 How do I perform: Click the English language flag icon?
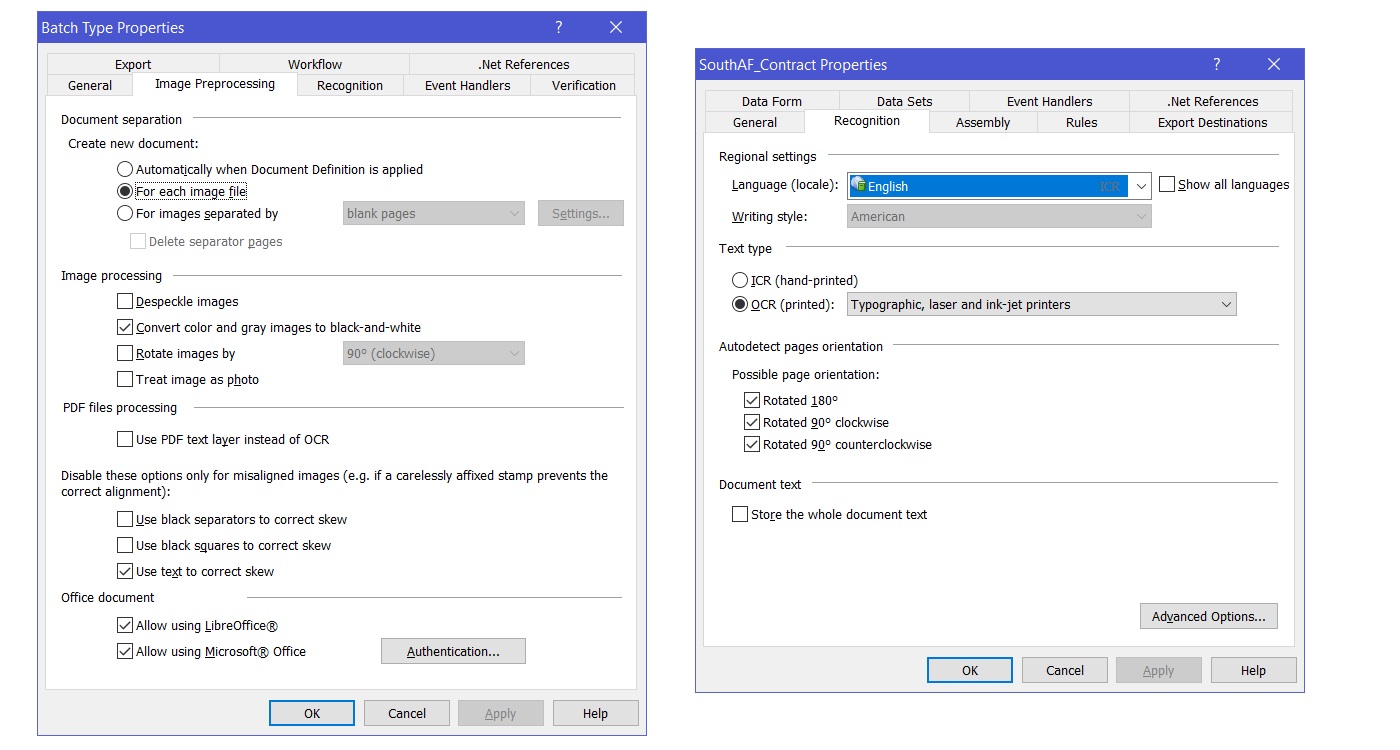(x=858, y=186)
